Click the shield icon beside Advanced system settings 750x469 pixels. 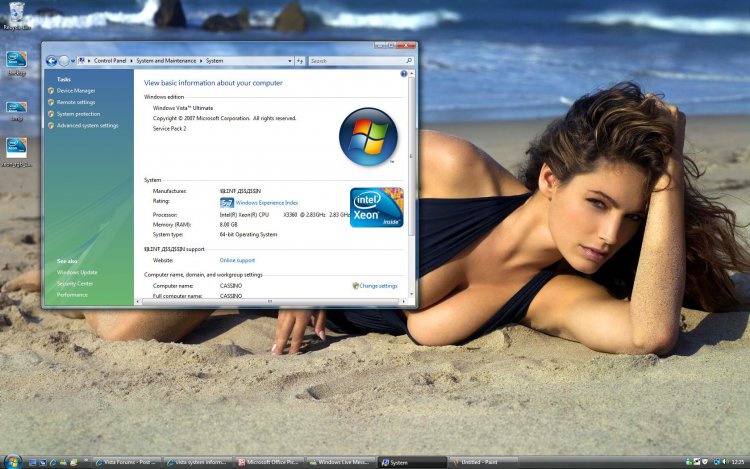(x=51, y=125)
